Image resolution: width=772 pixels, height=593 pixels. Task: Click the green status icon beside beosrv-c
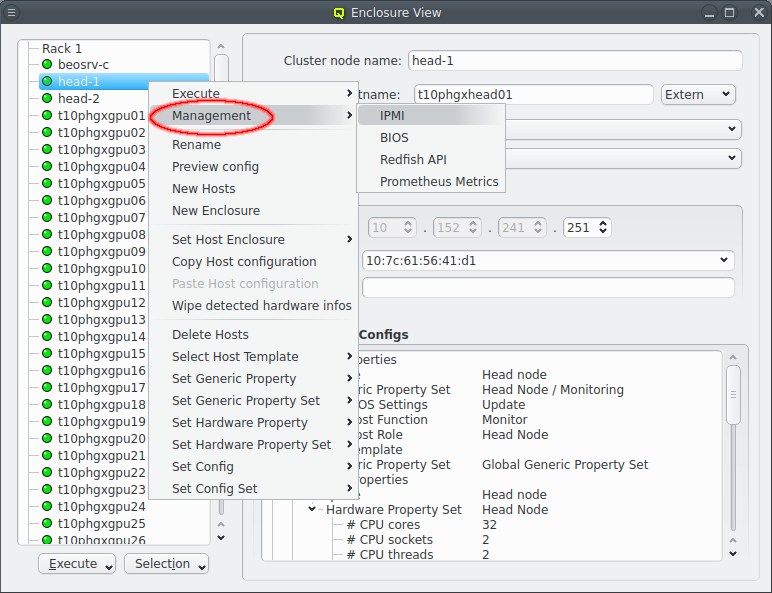(x=47, y=65)
